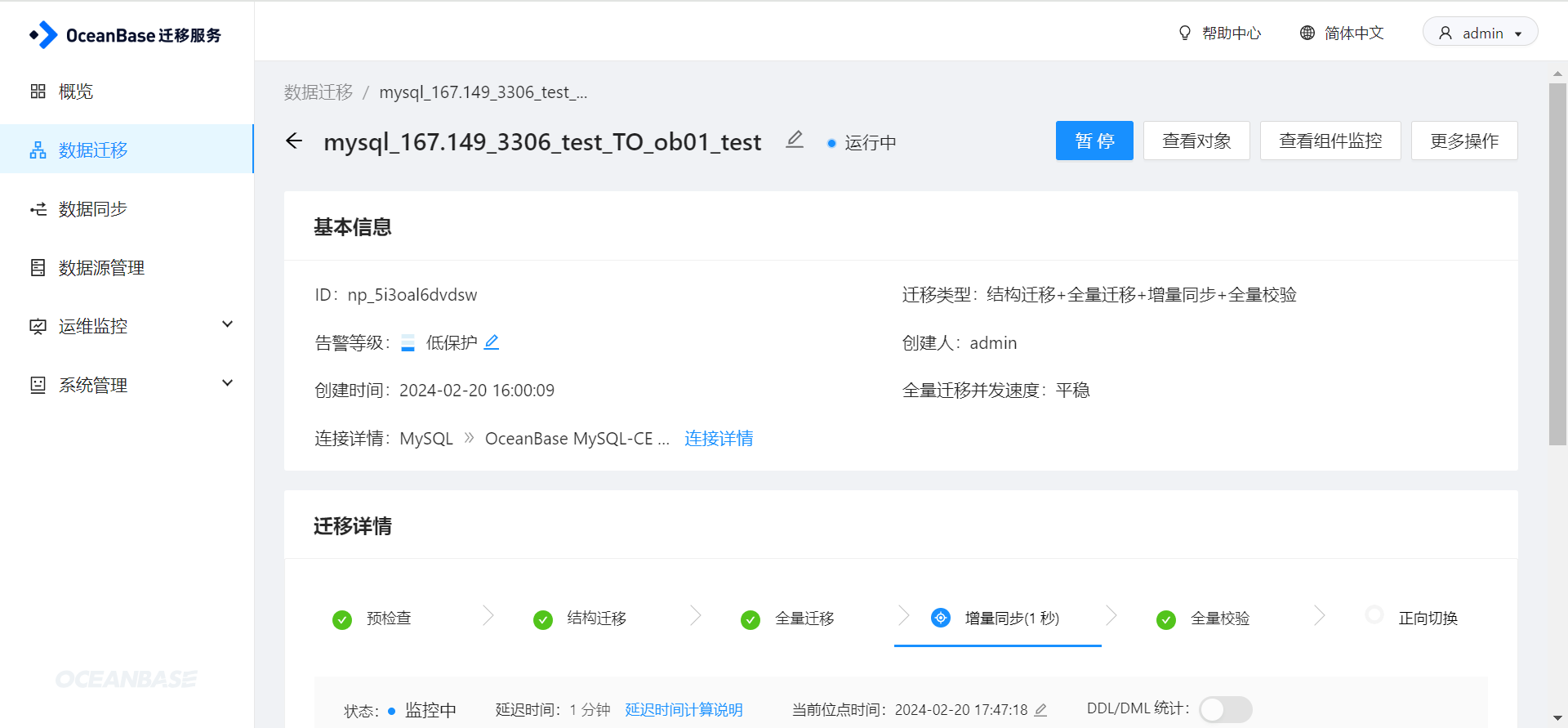Click the 全量迁移 green check icon
This screenshot has height=728, width=1568.
click(751, 620)
